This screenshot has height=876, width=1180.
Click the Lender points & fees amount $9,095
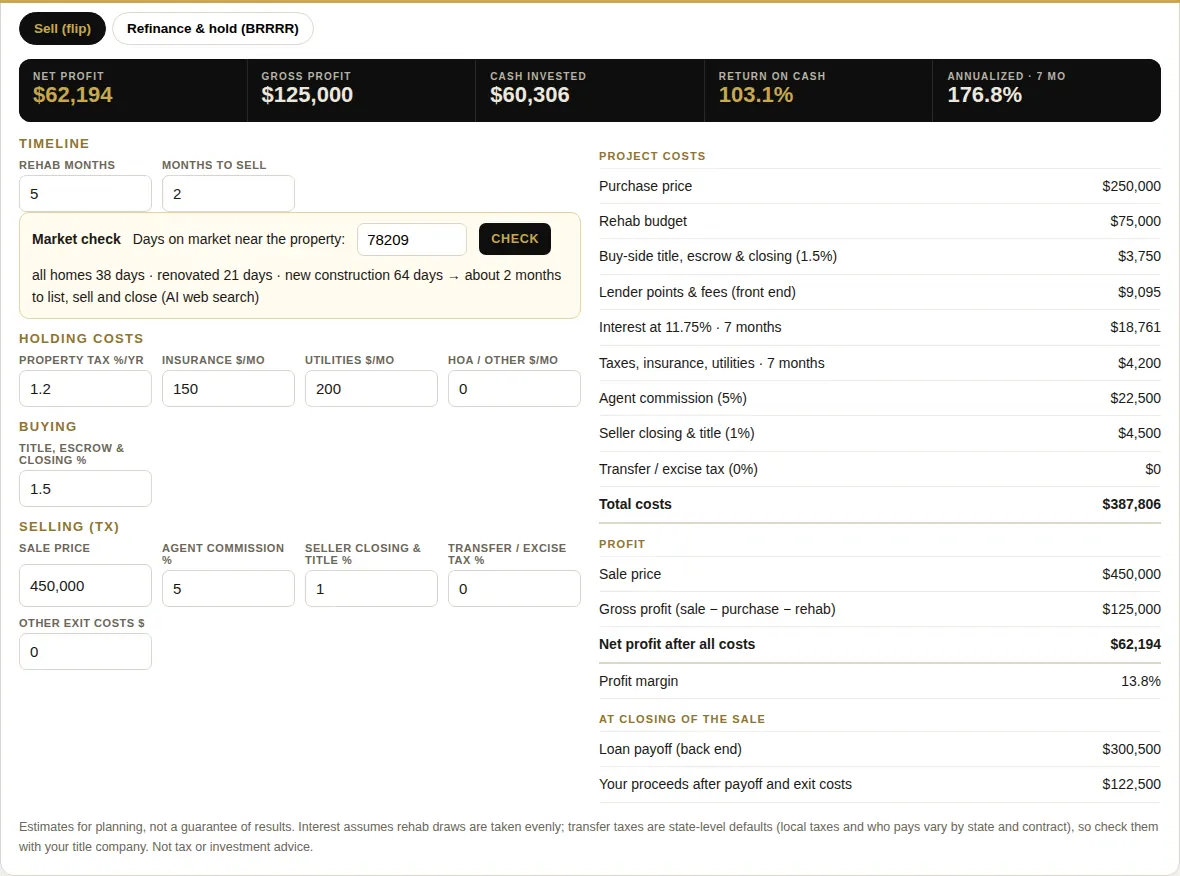[1139, 292]
